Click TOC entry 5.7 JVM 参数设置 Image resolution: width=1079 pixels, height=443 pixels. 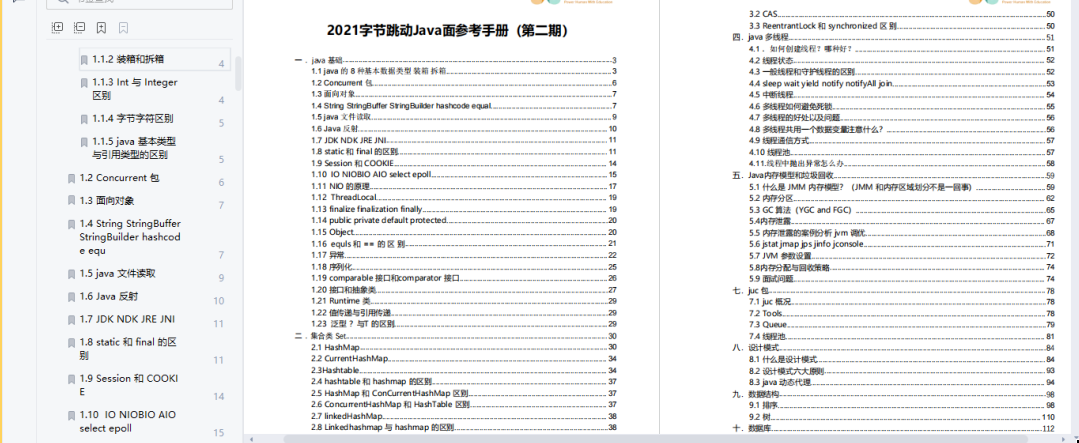point(782,256)
